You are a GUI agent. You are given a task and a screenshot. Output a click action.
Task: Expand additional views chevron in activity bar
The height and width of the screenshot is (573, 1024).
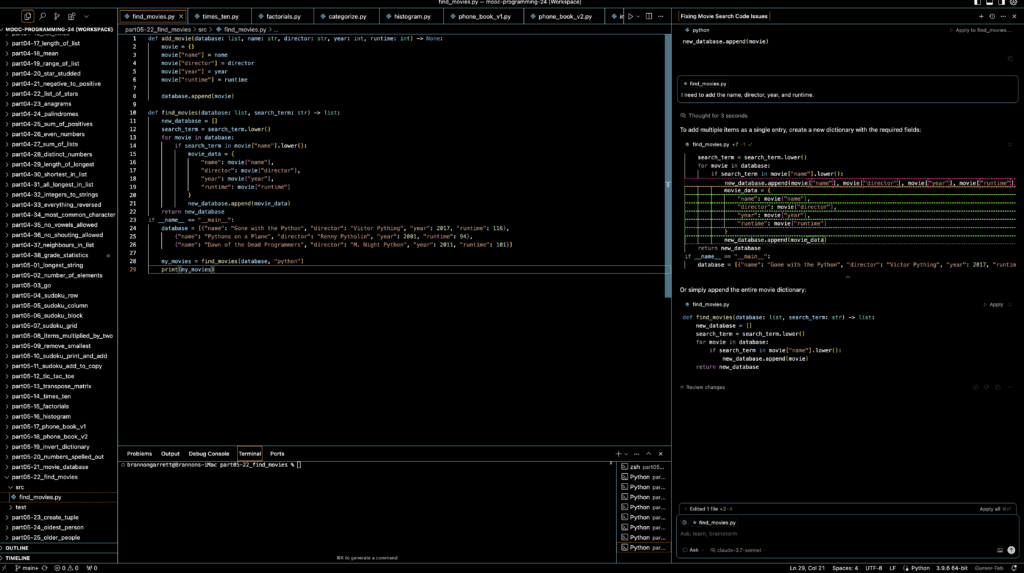tap(86, 16)
